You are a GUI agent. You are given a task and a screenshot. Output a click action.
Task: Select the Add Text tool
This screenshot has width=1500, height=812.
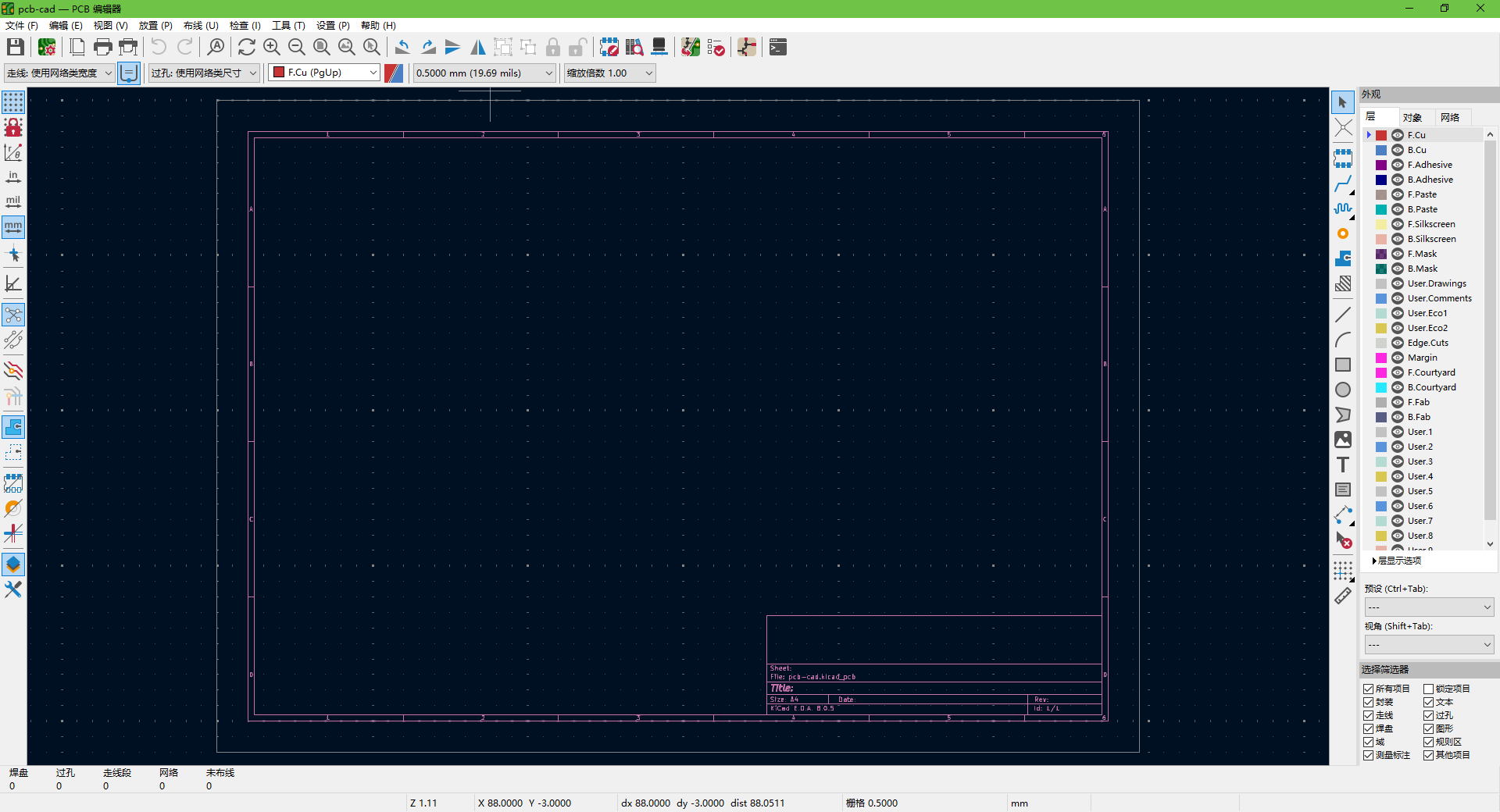(x=1342, y=465)
